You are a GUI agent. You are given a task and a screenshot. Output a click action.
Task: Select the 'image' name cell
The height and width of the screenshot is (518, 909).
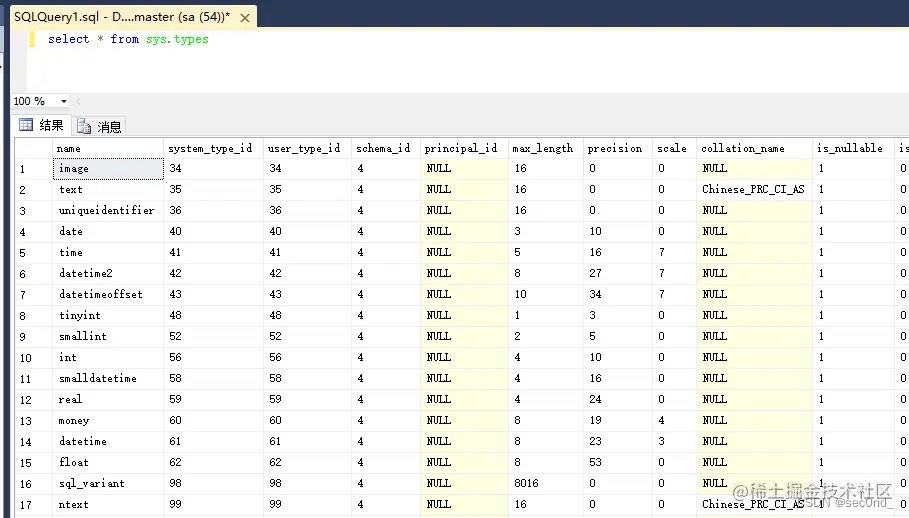(108, 169)
